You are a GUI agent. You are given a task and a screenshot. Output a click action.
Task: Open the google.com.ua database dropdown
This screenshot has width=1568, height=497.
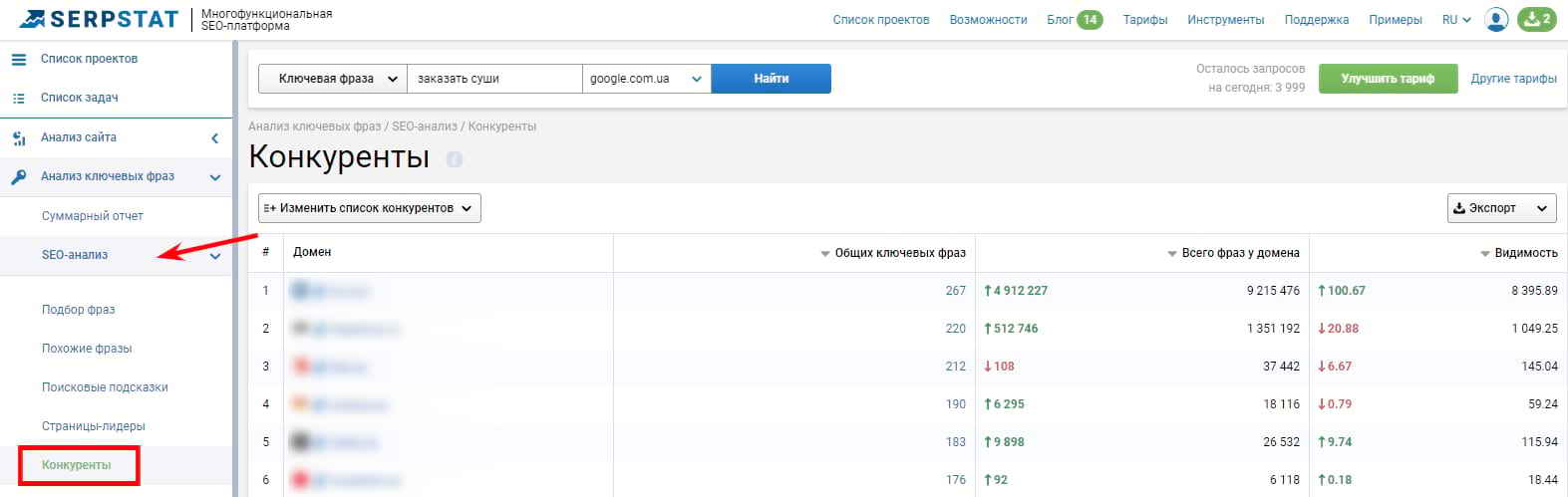pos(646,79)
